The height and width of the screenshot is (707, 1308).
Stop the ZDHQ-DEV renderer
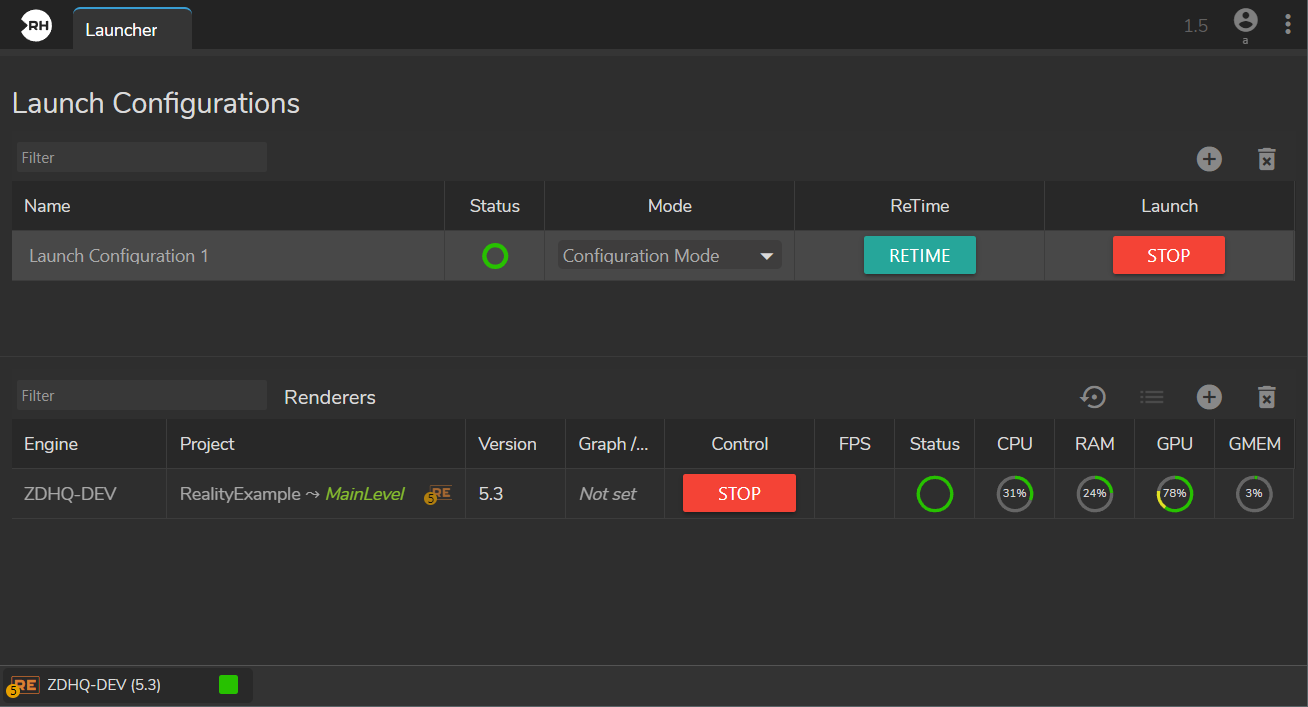[739, 493]
